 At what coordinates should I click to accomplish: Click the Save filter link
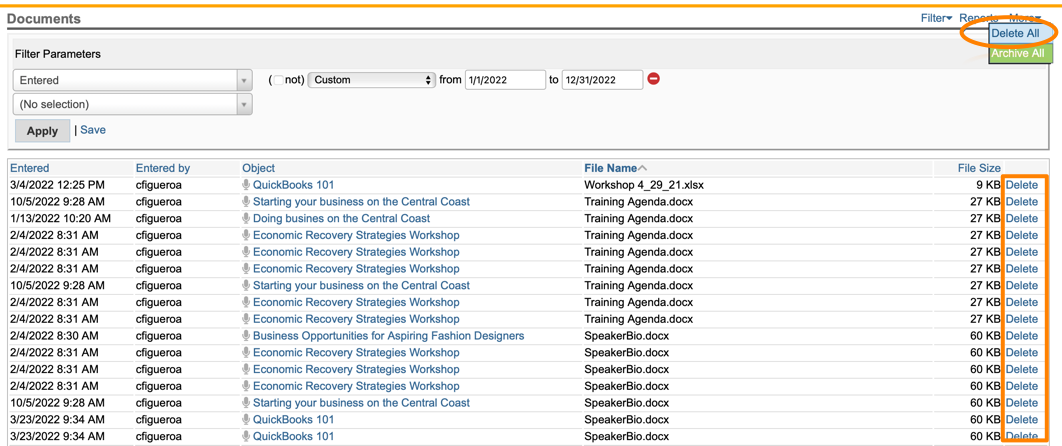93,130
